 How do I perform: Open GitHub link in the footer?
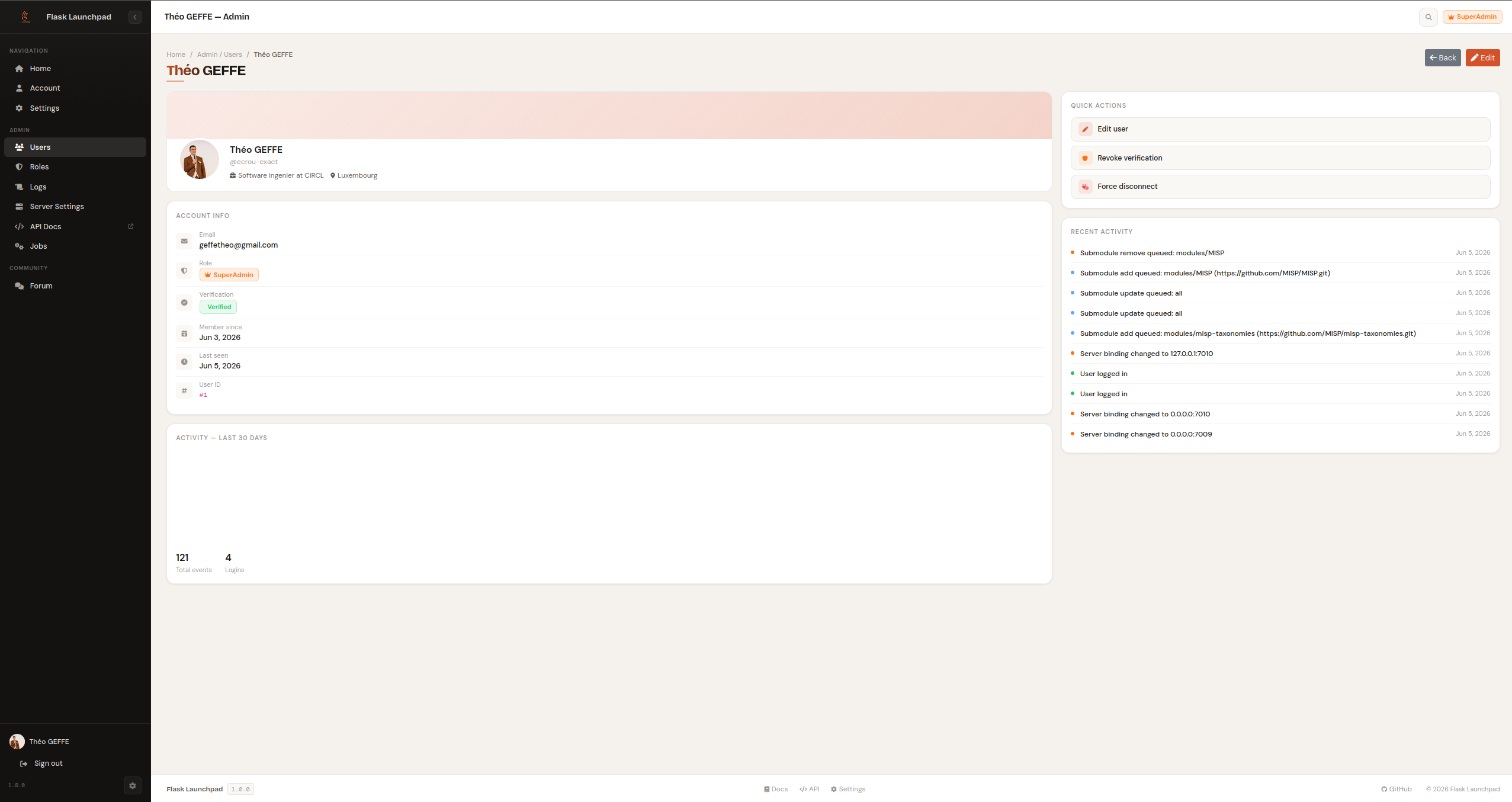[x=1397, y=789]
